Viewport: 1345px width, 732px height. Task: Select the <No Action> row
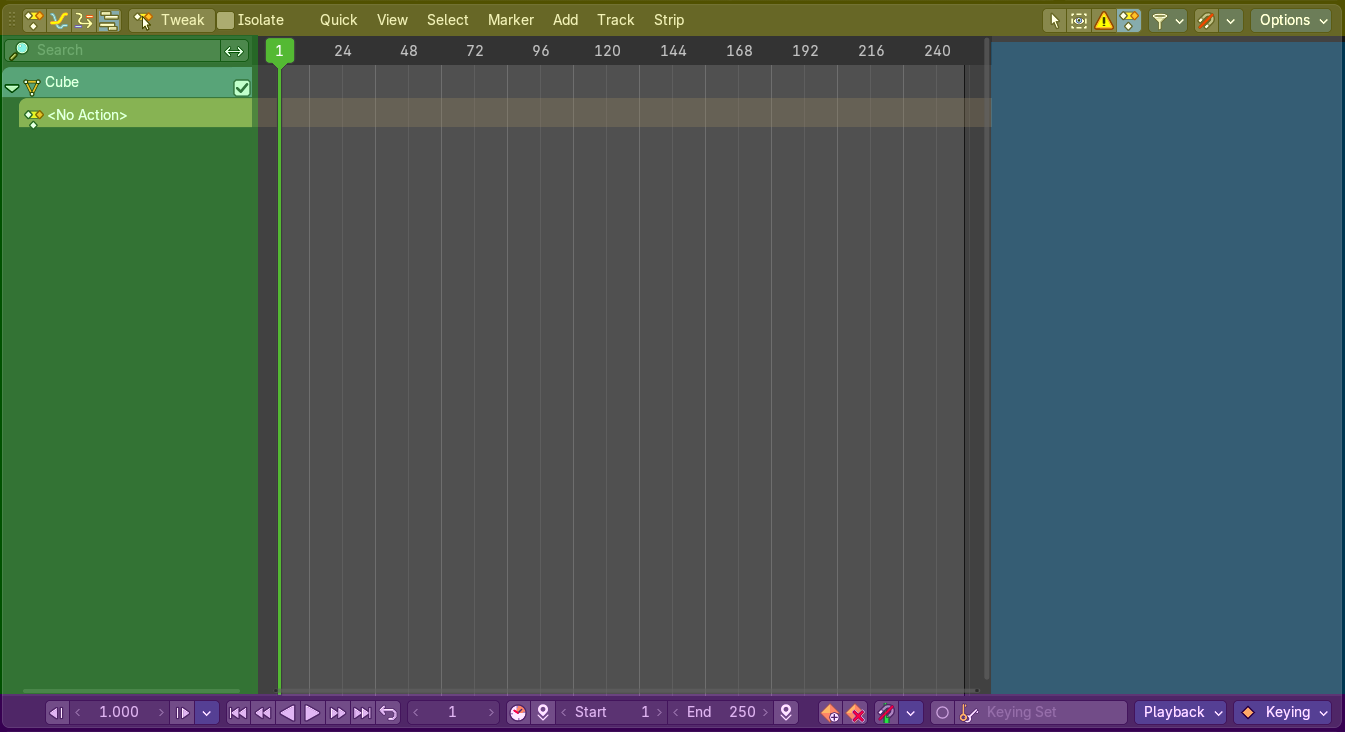click(135, 114)
